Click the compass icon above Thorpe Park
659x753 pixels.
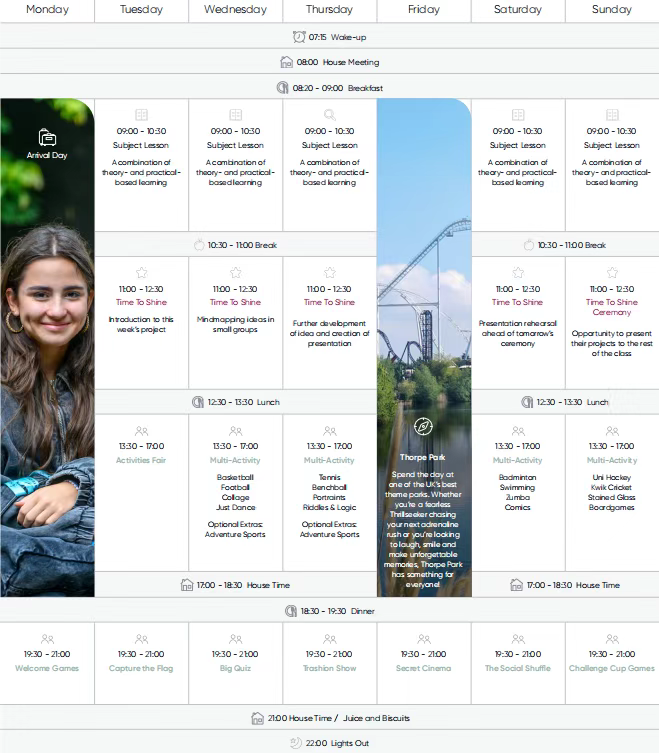[423, 427]
